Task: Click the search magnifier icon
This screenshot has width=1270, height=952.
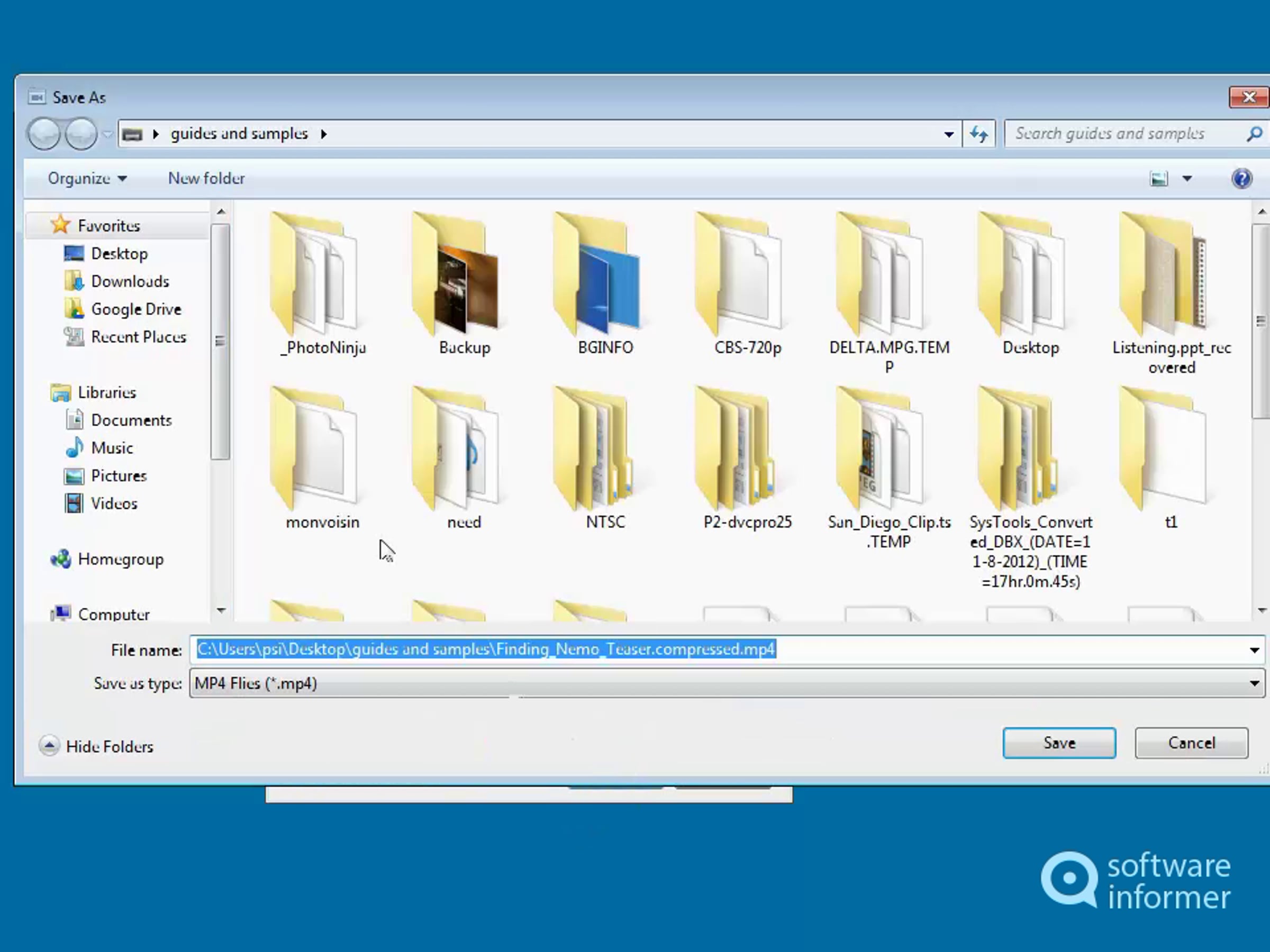Action: (x=1254, y=134)
